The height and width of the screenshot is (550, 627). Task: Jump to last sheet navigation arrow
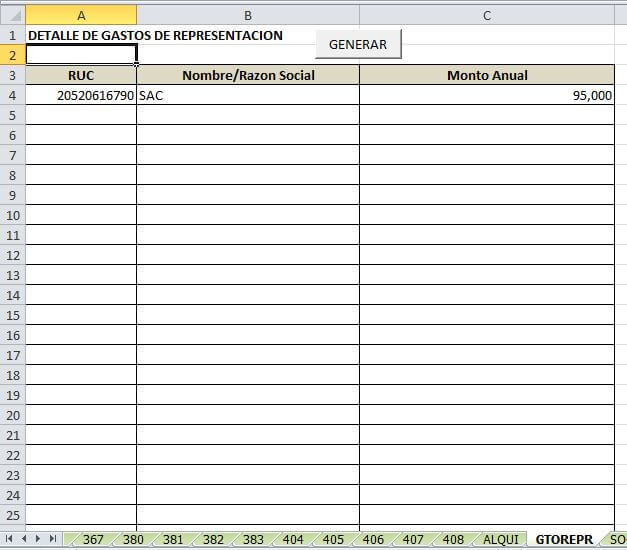[x=52, y=539]
